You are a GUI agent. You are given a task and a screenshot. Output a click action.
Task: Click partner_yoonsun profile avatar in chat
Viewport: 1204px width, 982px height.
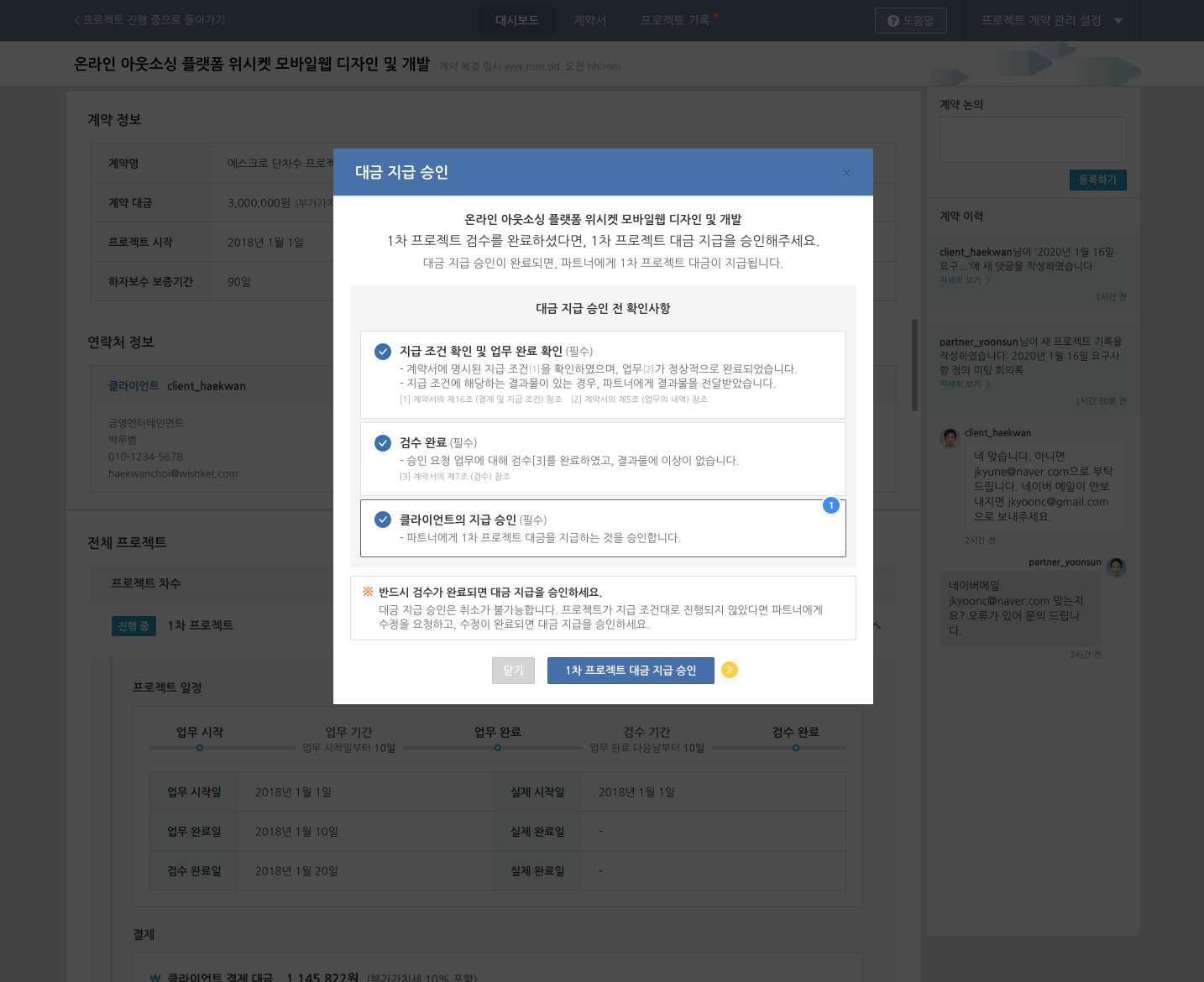click(x=1116, y=567)
